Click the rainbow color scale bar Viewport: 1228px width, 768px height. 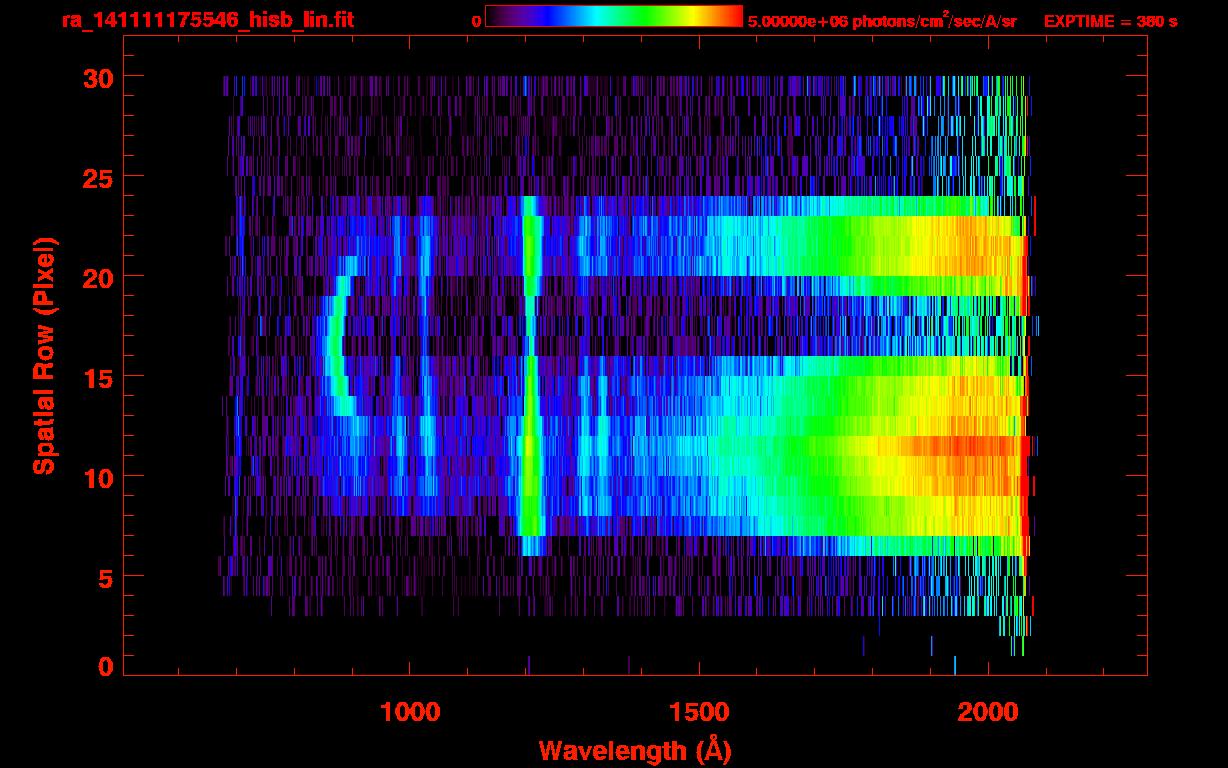click(x=614, y=16)
